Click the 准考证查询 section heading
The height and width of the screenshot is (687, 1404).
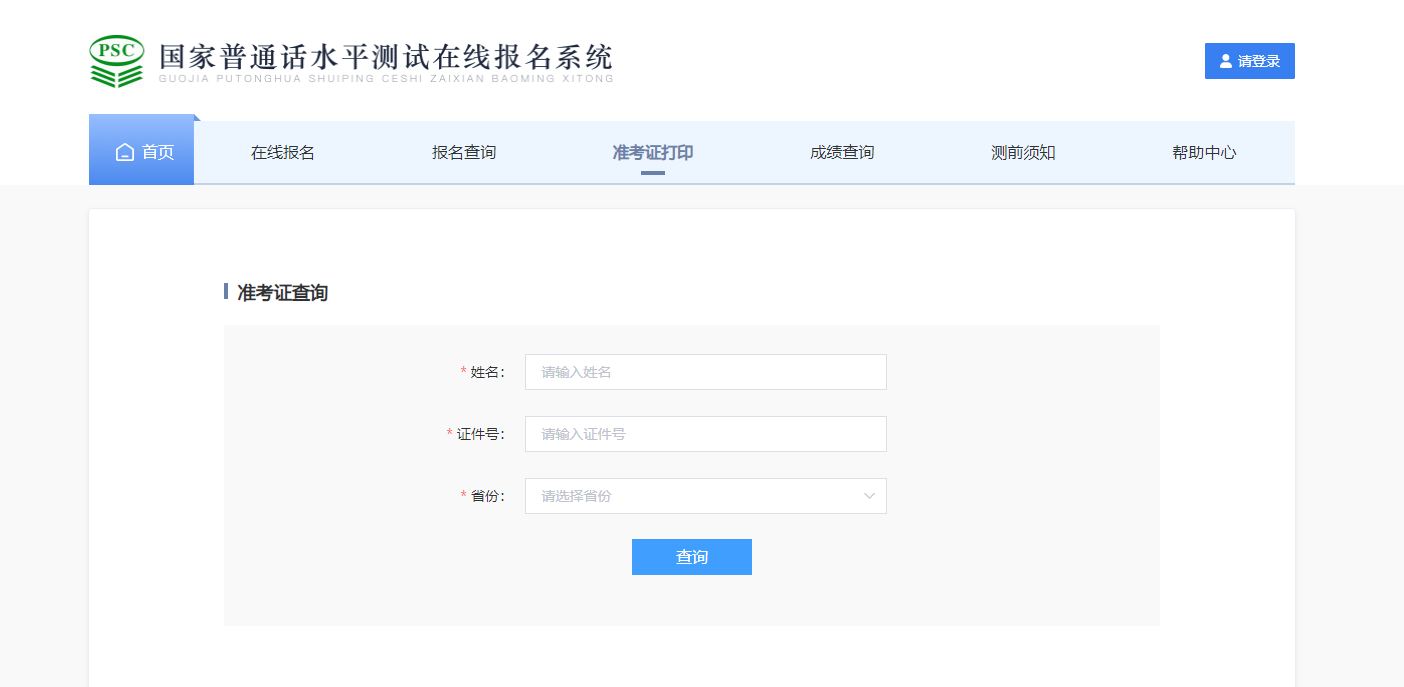click(x=282, y=293)
